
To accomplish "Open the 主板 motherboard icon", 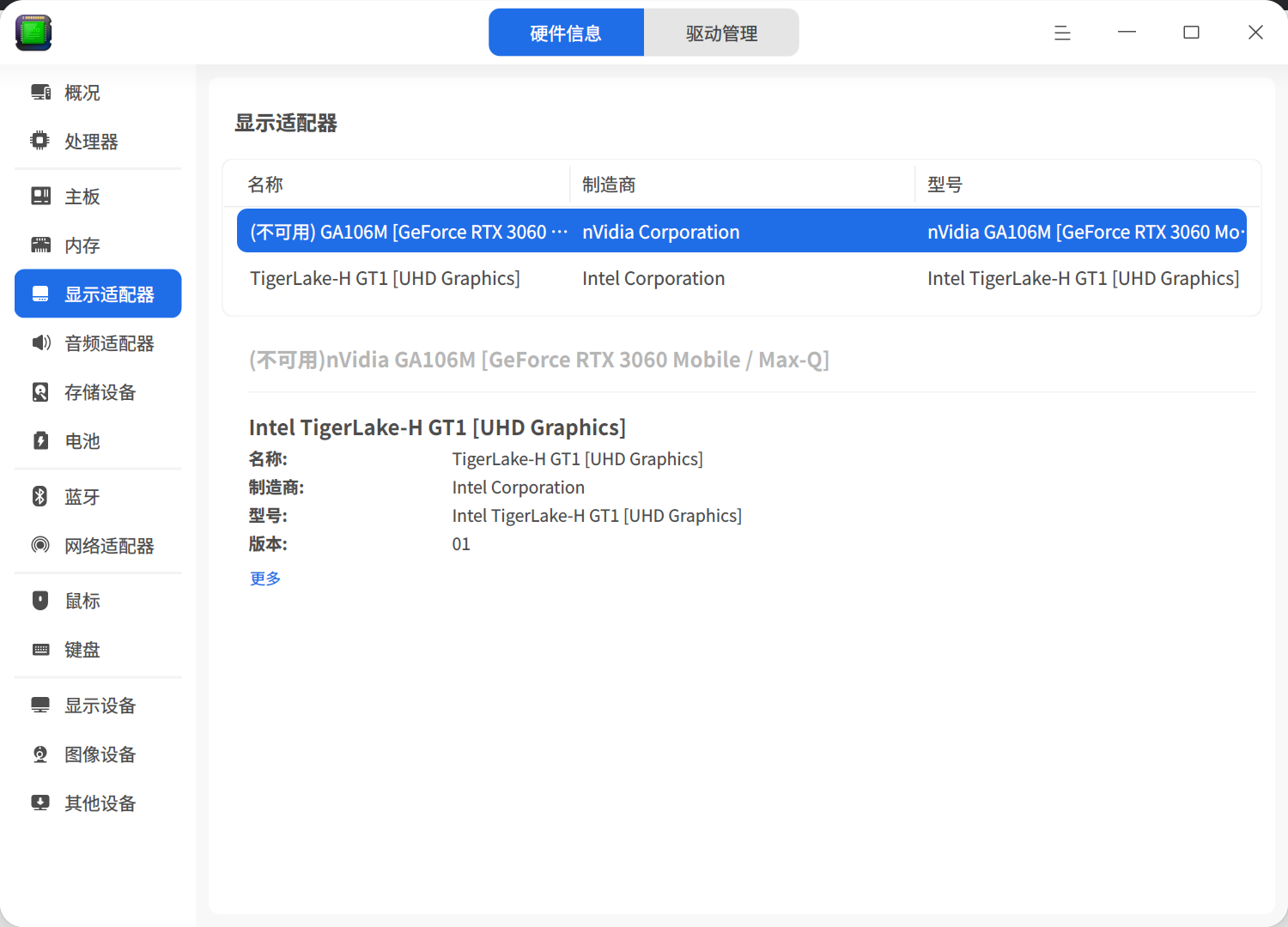I will point(40,197).
